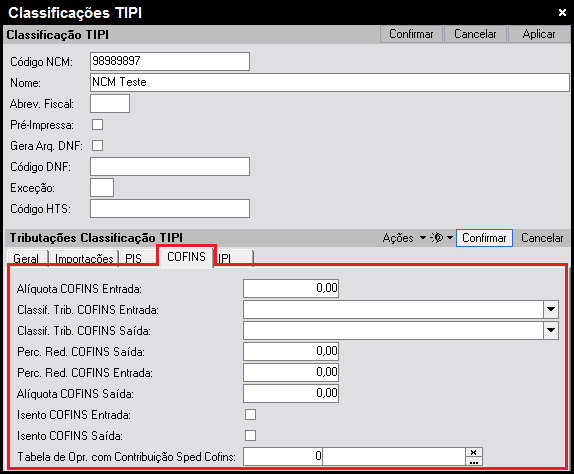Click Sped Cofins description field
Image resolution: width=574 pixels, height=474 pixels.
(394, 456)
